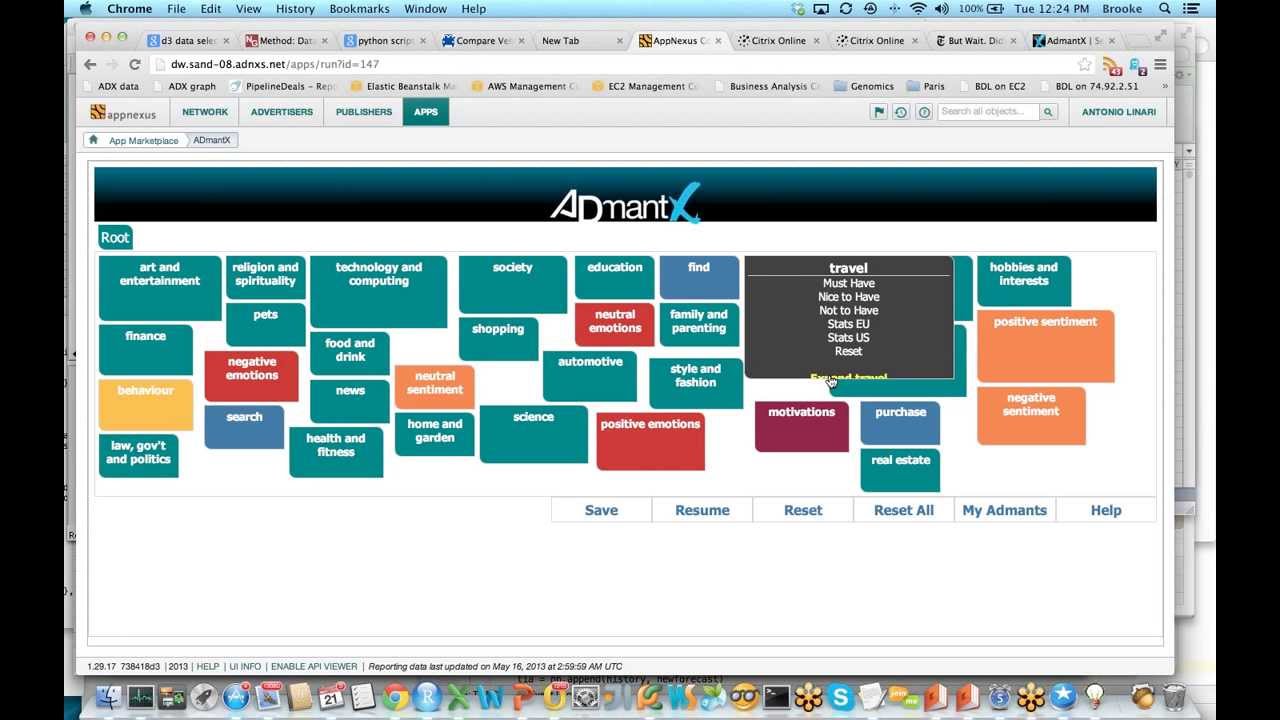Viewport: 1280px width, 720px height.
Task: Reload the page with the refresh icon
Action: [134, 64]
